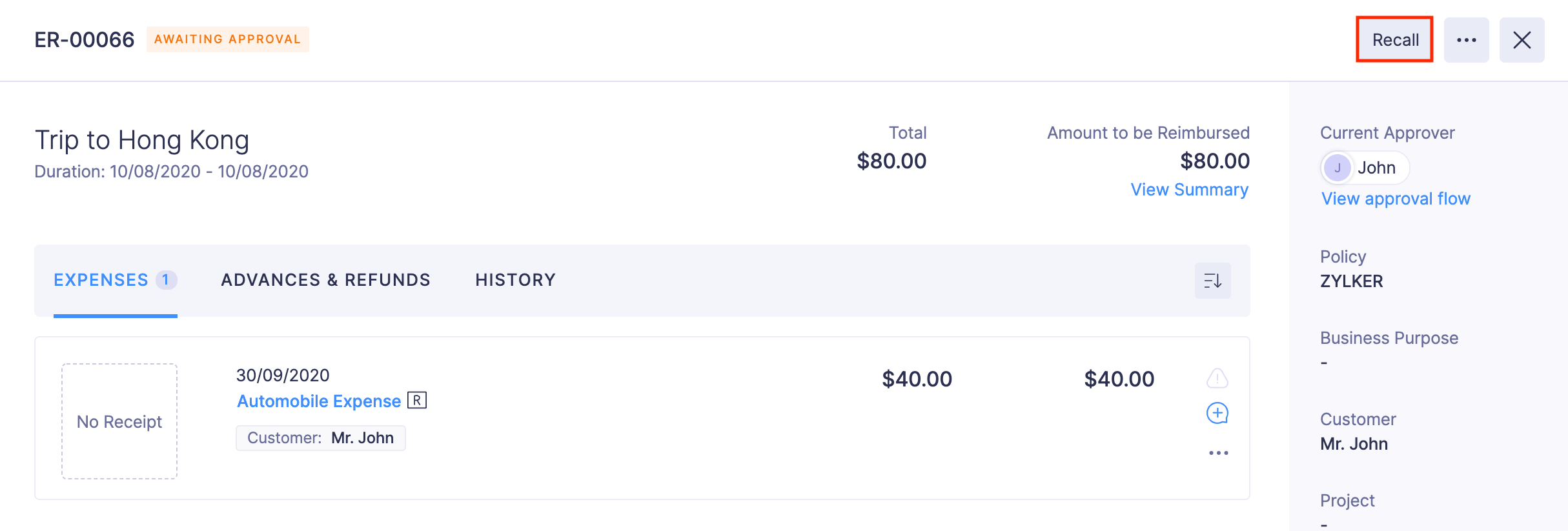Click the View approval flow link
Viewport: 1568px width, 531px height.
click(x=1395, y=199)
